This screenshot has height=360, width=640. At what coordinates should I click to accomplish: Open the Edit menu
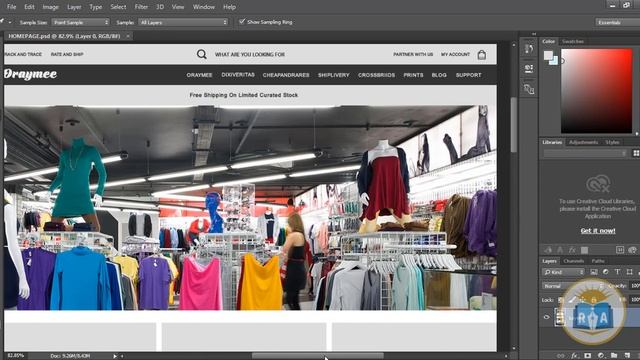tap(29, 7)
